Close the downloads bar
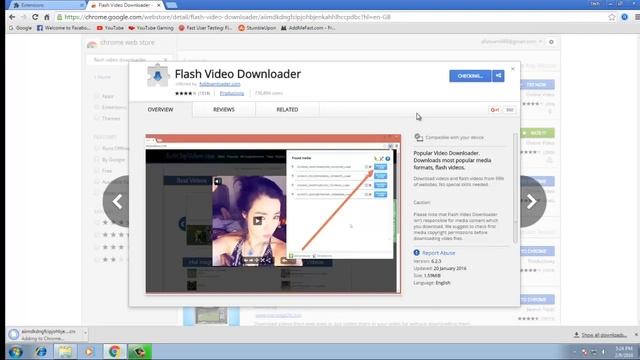 pyautogui.click(x=636, y=335)
